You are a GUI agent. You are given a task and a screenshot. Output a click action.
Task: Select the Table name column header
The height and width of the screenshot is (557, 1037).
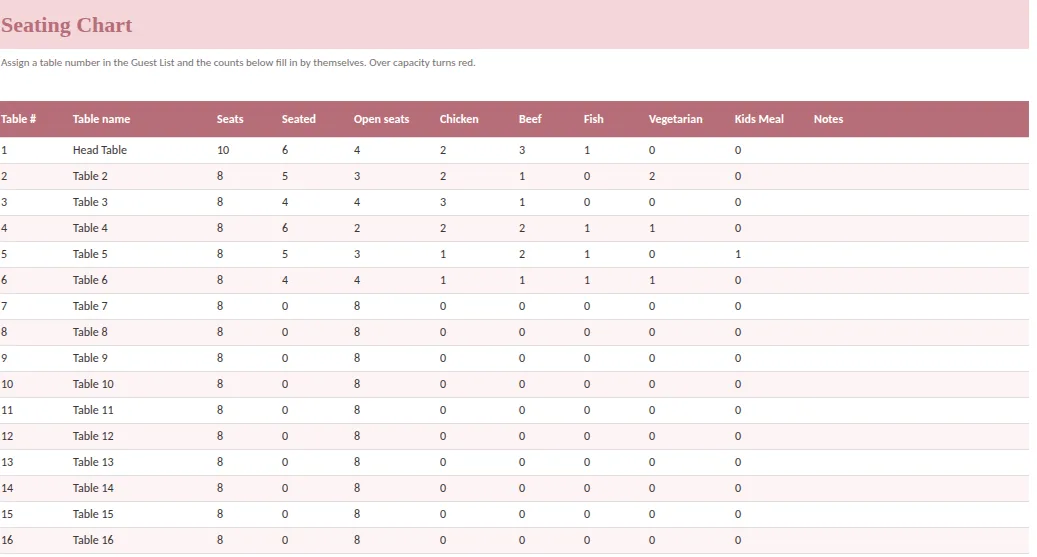(x=101, y=119)
